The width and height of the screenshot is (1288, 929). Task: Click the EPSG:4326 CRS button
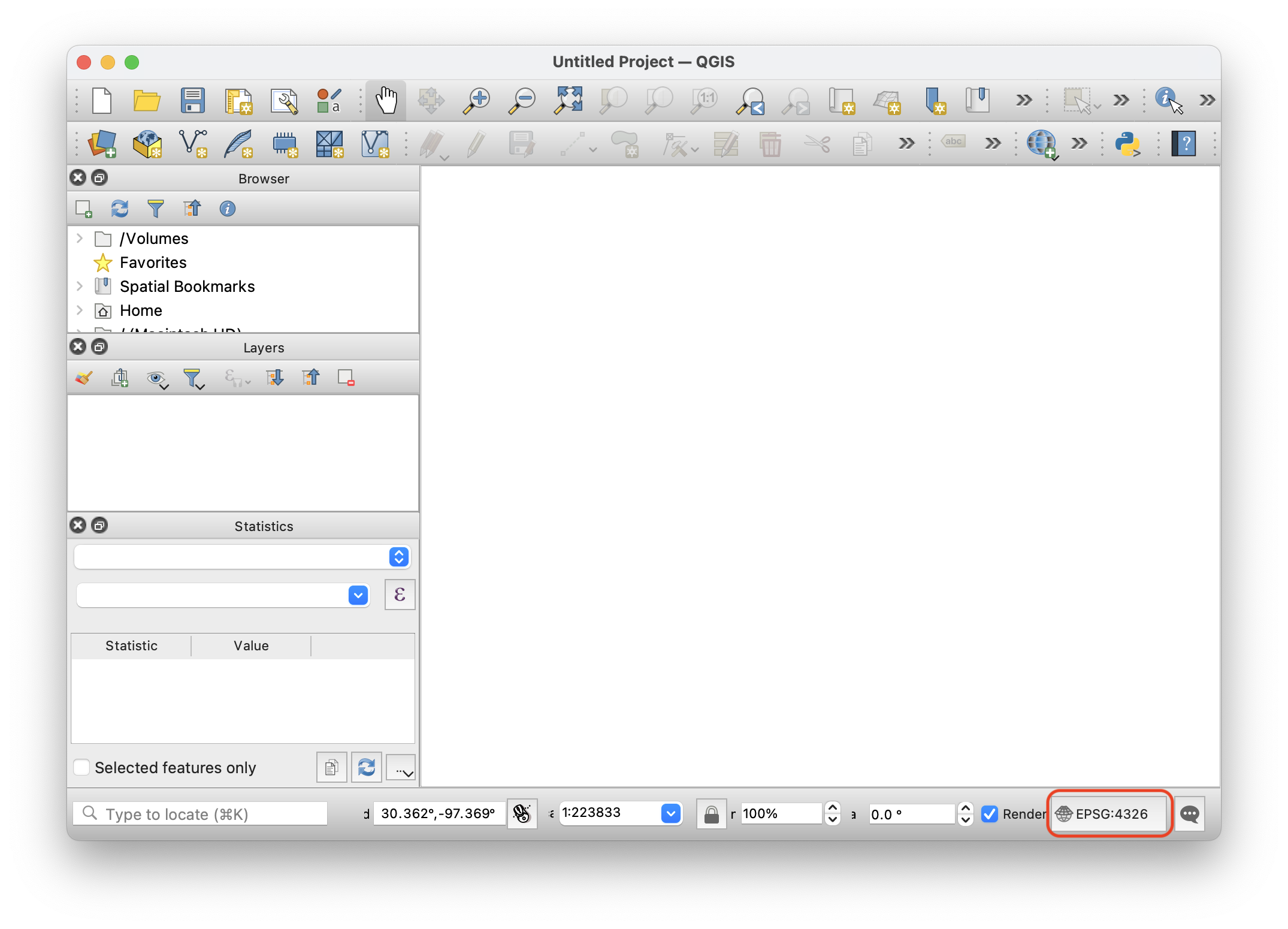tap(1109, 814)
